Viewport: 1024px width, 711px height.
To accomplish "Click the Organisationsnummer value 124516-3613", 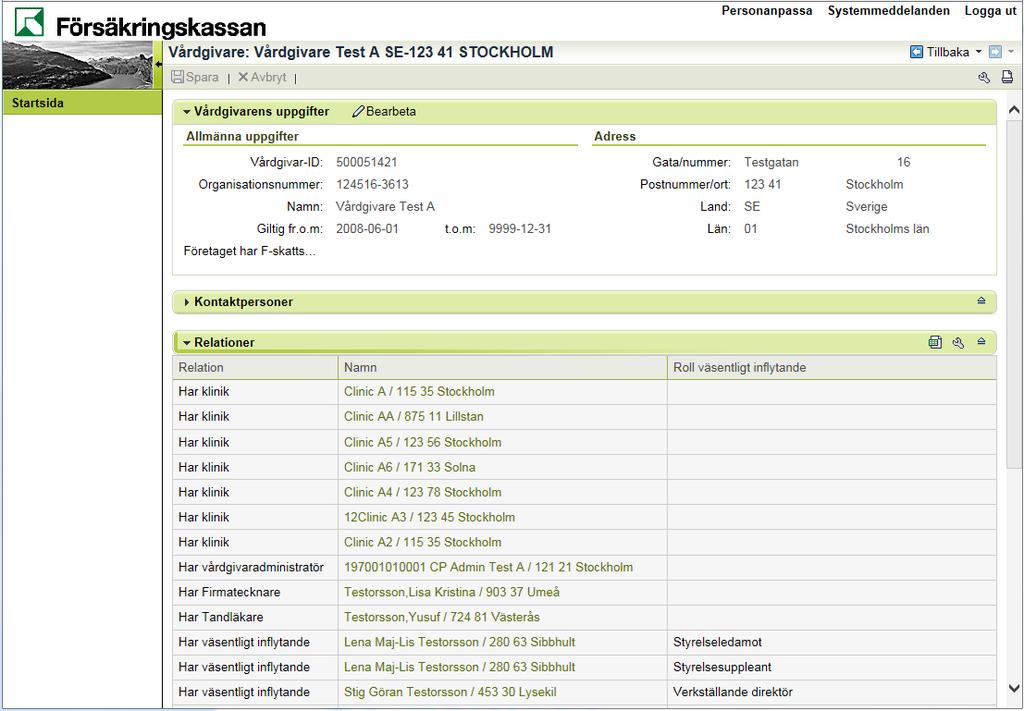I will [372, 185].
